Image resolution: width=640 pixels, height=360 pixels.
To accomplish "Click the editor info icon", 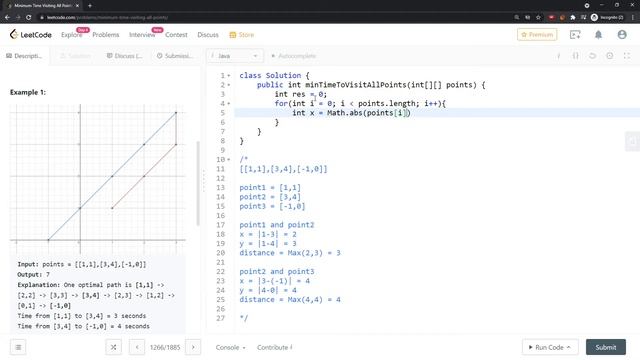I will pyautogui.click(x=558, y=56).
